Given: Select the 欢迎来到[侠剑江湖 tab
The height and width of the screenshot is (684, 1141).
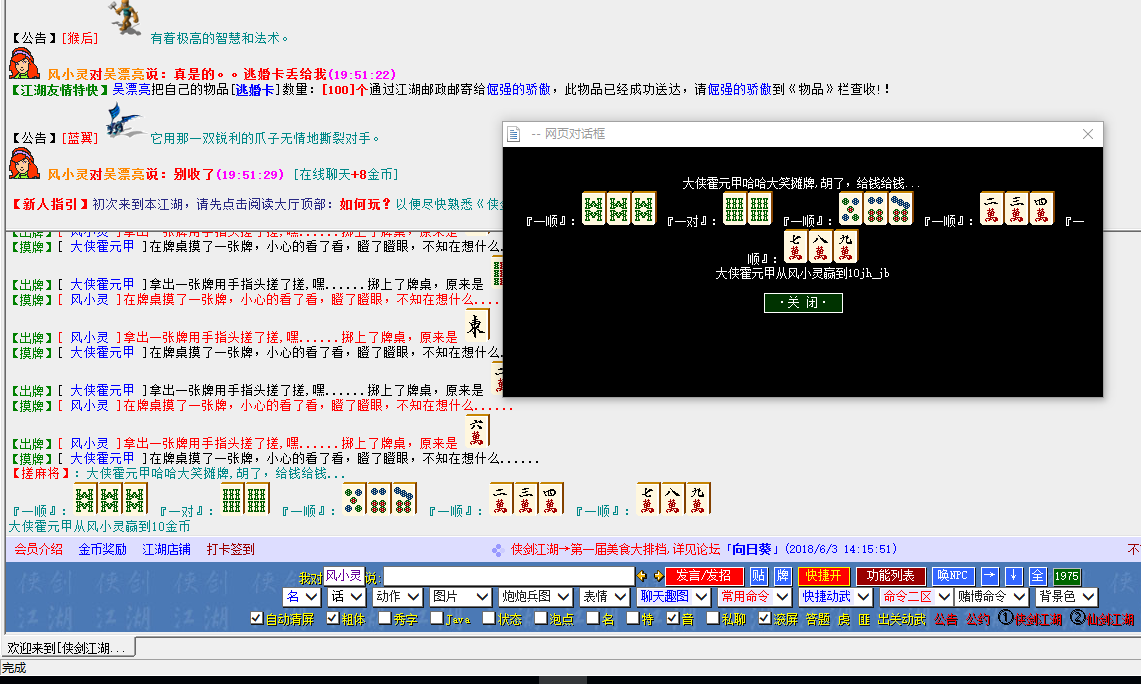Looking at the screenshot, I should tap(68, 648).
